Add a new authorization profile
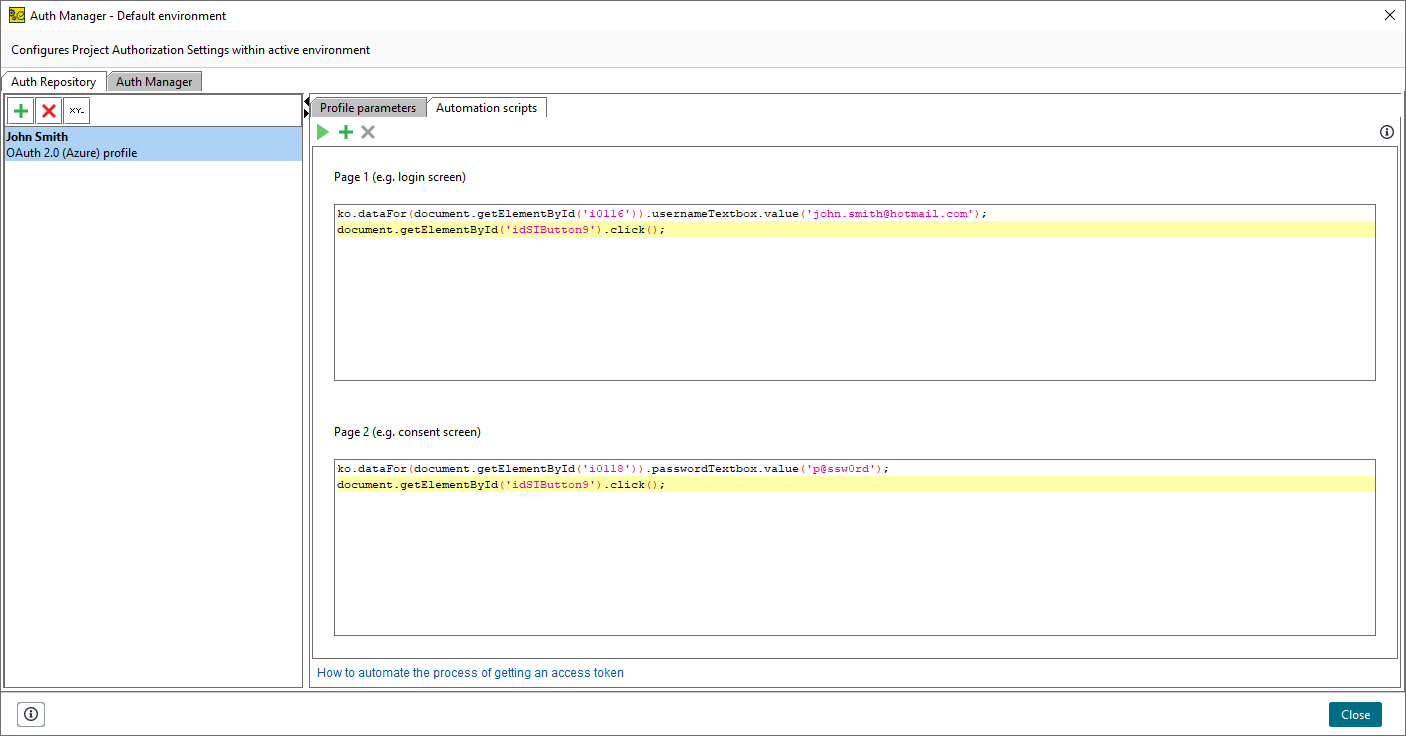This screenshot has width=1406, height=736. 20,110
